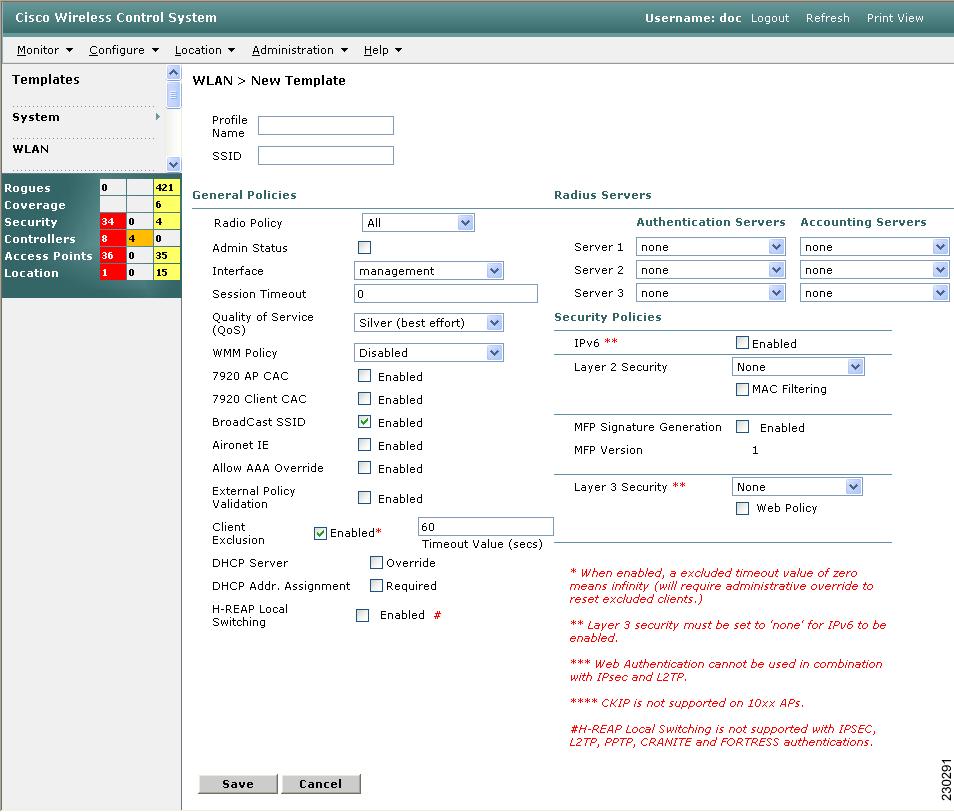Click Access Points red count 36

click(x=113, y=255)
